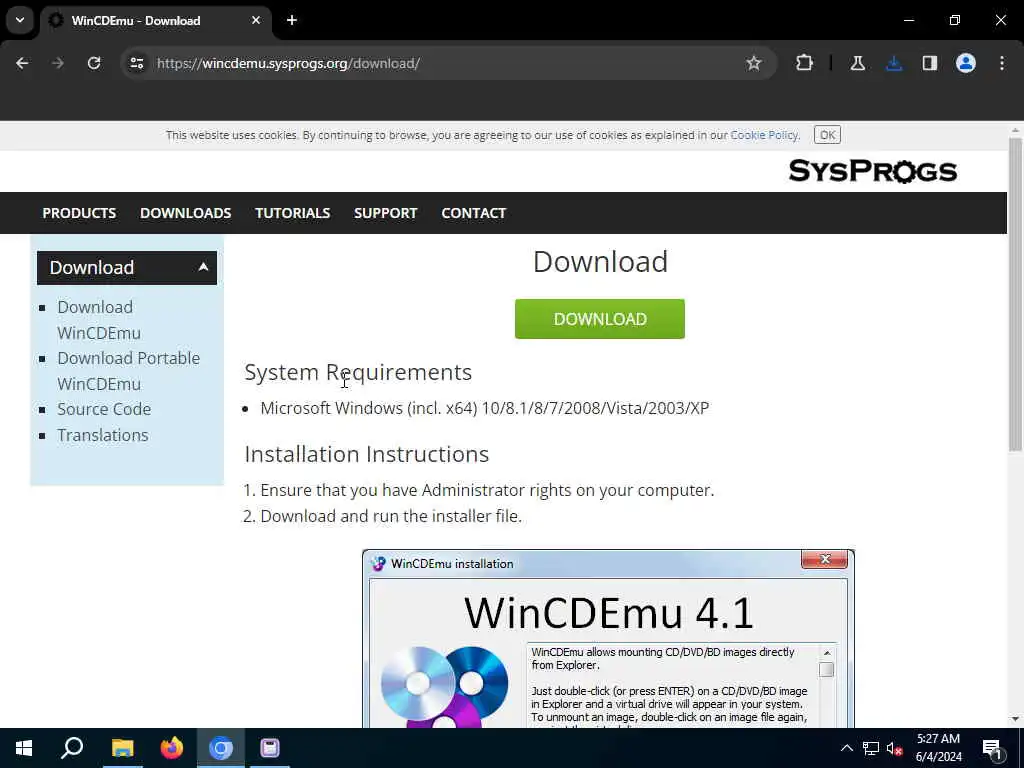The height and width of the screenshot is (768, 1024).
Task: Open the Chrome profile avatar
Action: (966, 63)
